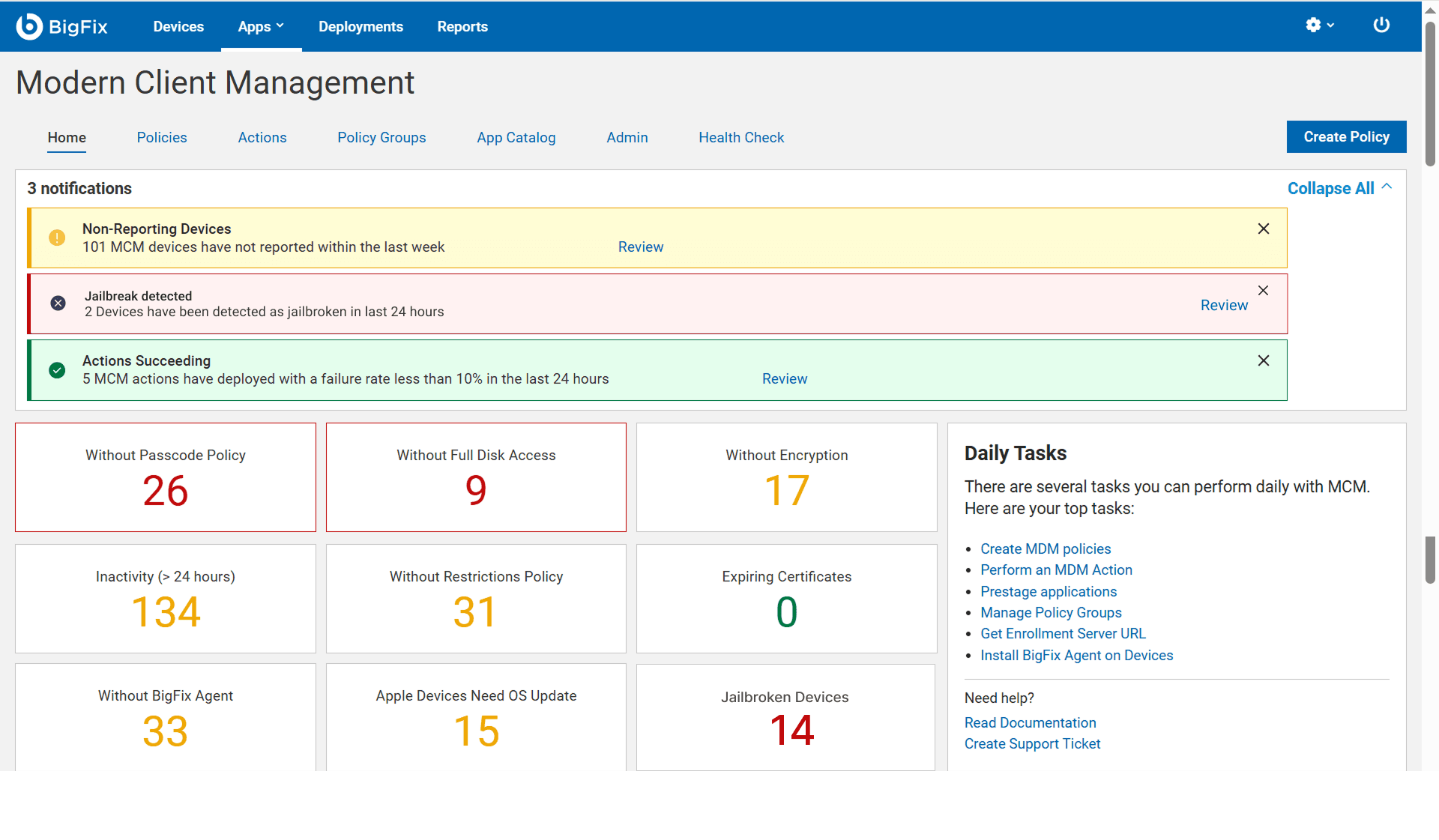Open the Without BigFix Agent card
1439x840 pixels.
coord(166,717)
